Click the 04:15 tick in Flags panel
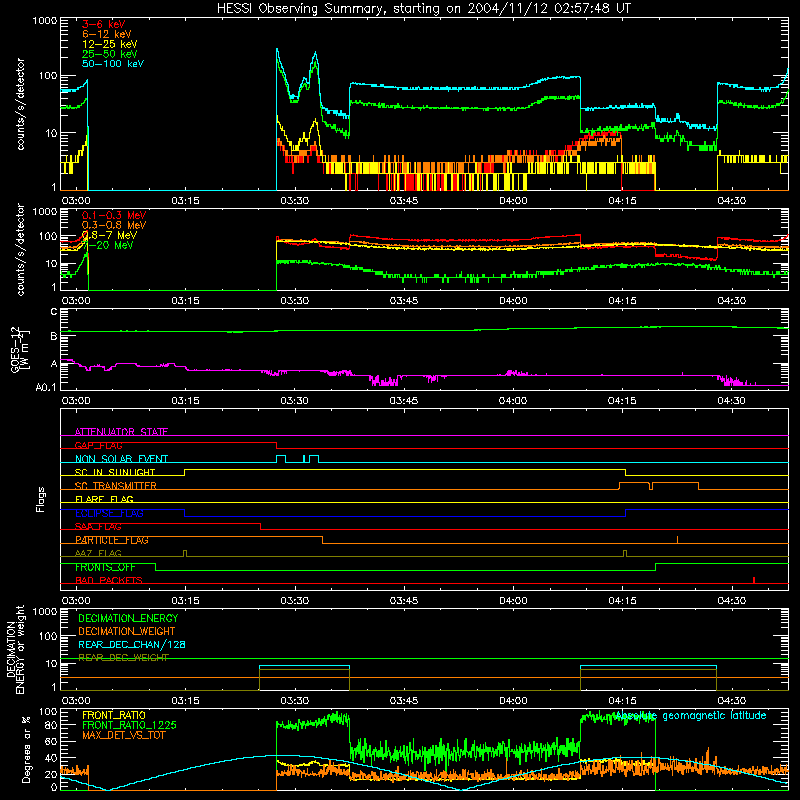 (x=622, y=601)
